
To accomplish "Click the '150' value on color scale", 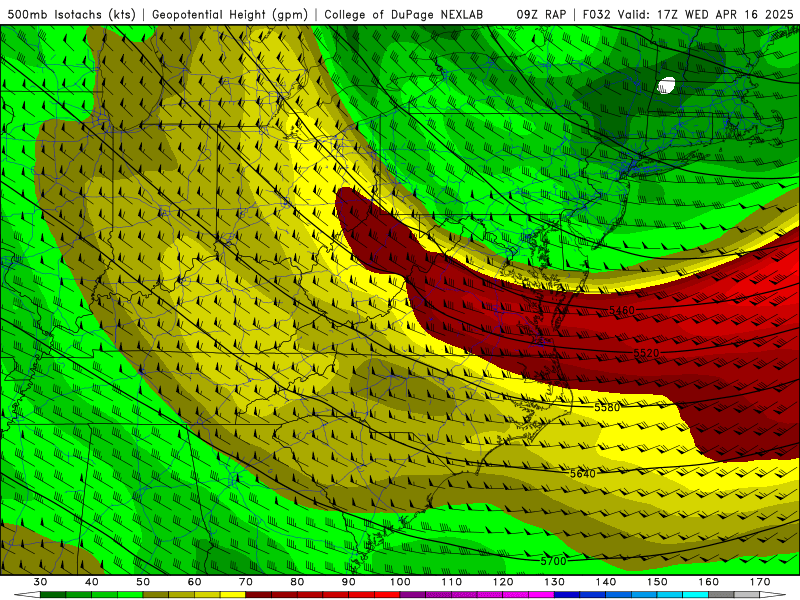I will (657, 582).
